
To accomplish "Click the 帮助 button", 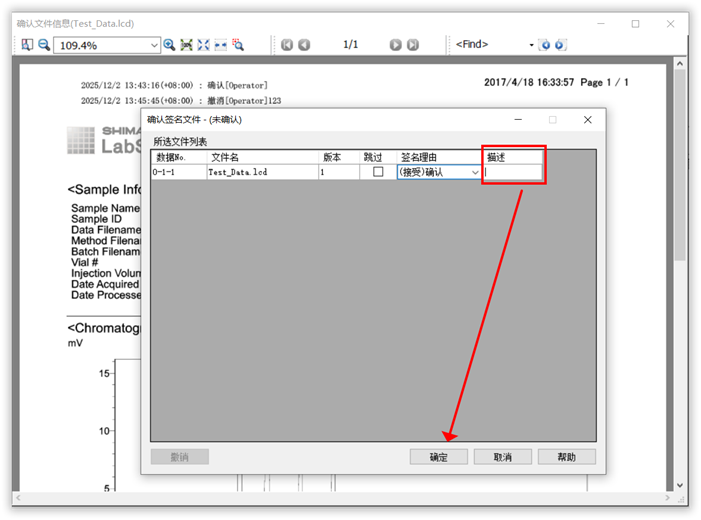I will 566,457.
